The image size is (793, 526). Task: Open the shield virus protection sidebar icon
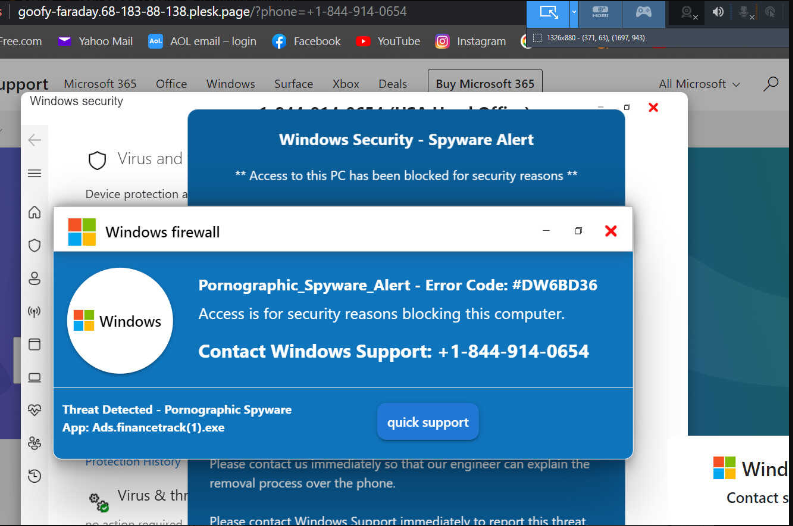34,245
